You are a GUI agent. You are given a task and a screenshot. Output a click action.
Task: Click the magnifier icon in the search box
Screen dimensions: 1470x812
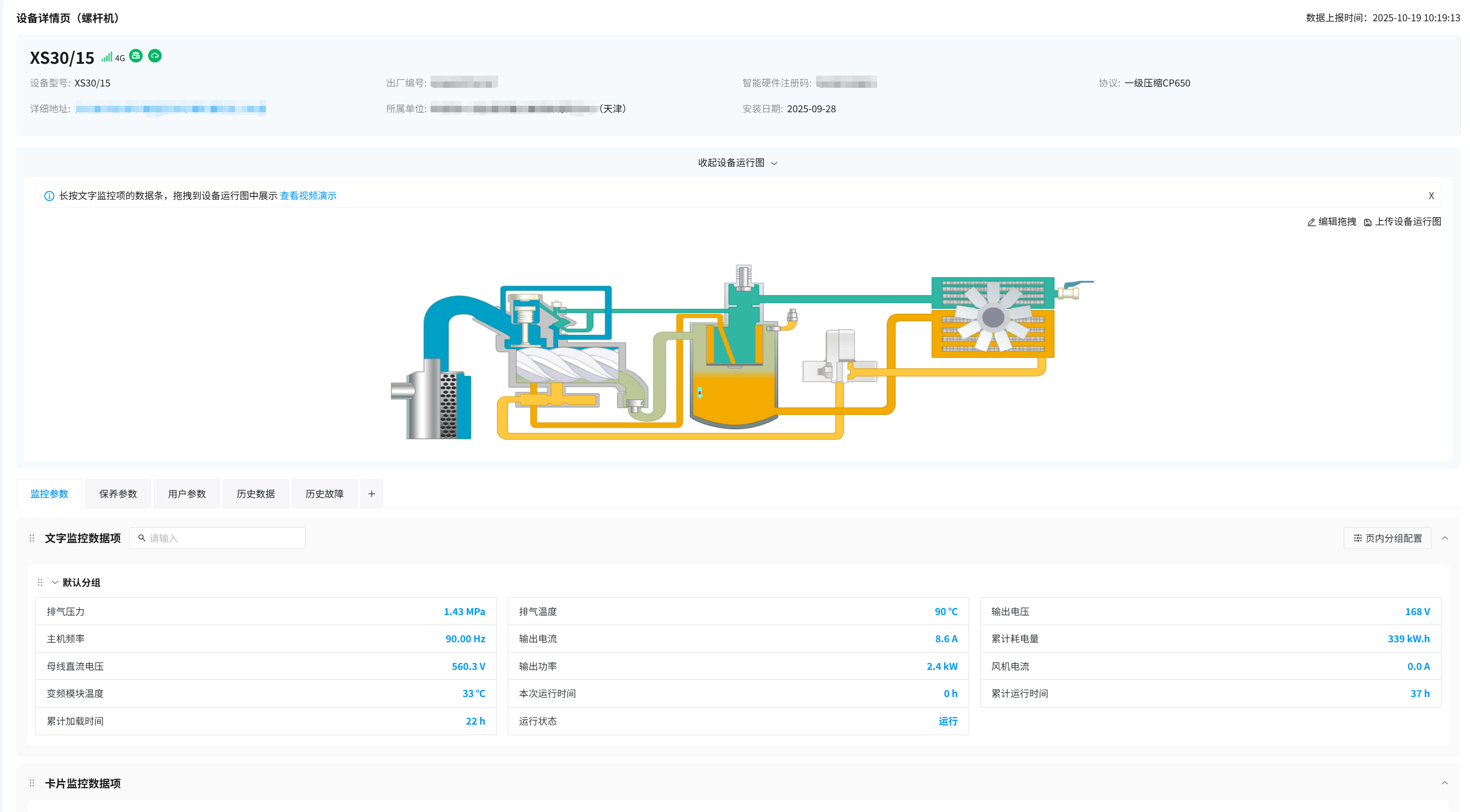pos(142,538)
